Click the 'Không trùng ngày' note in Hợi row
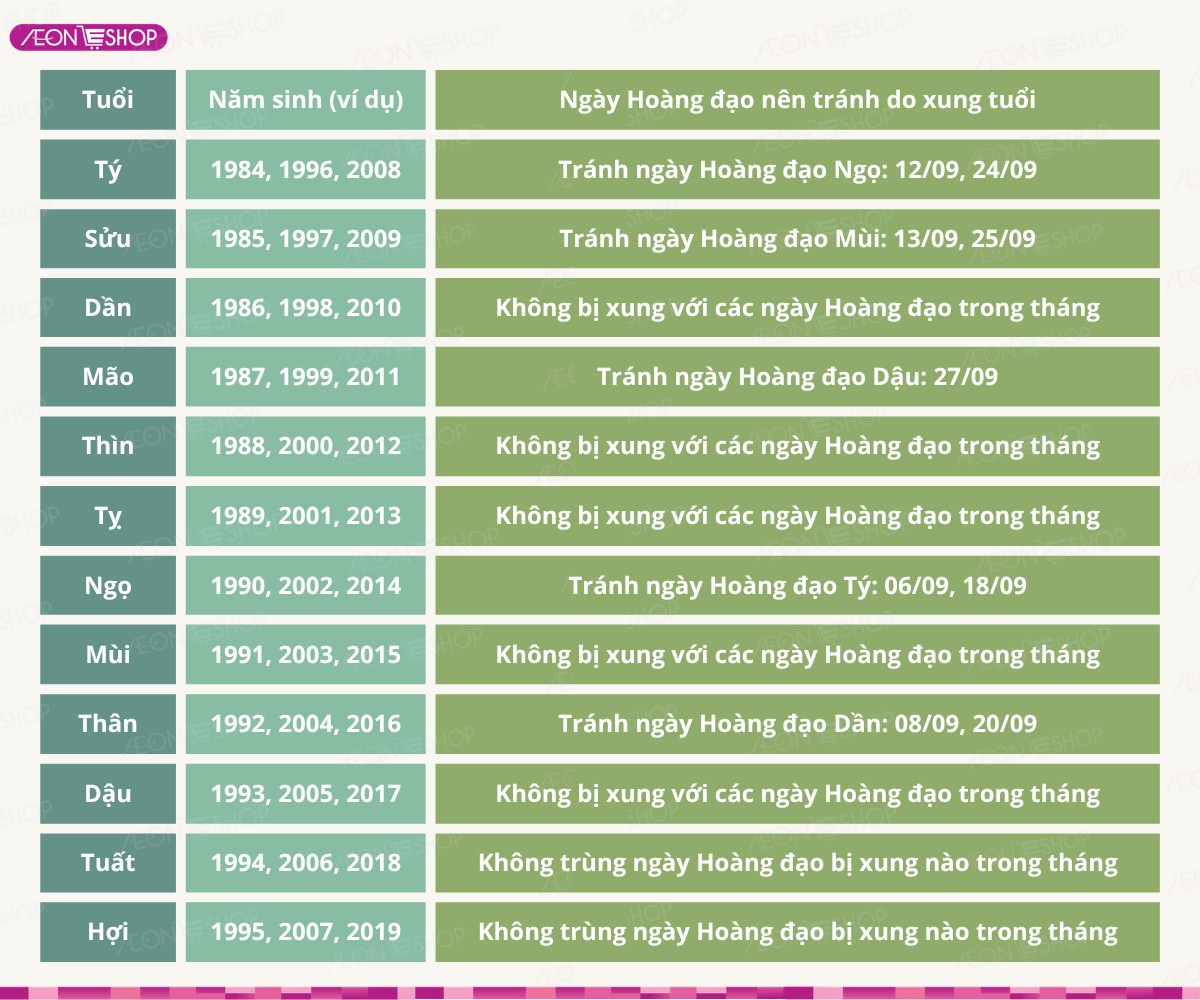The image size is (1200, 1000). 797,932
